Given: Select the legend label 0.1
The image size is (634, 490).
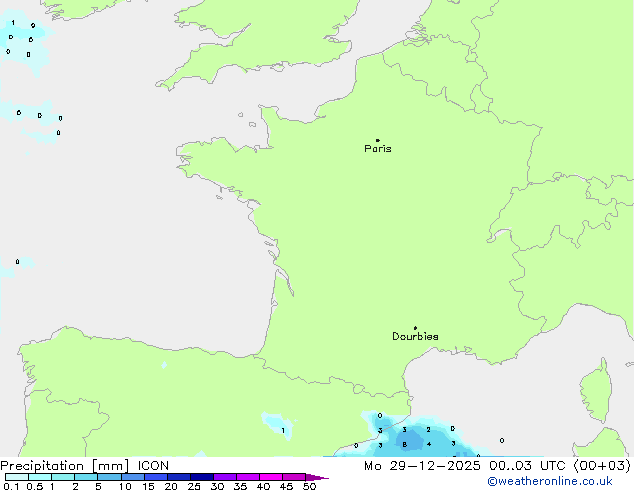Looking at the screenshot, I should click(11, 486).
